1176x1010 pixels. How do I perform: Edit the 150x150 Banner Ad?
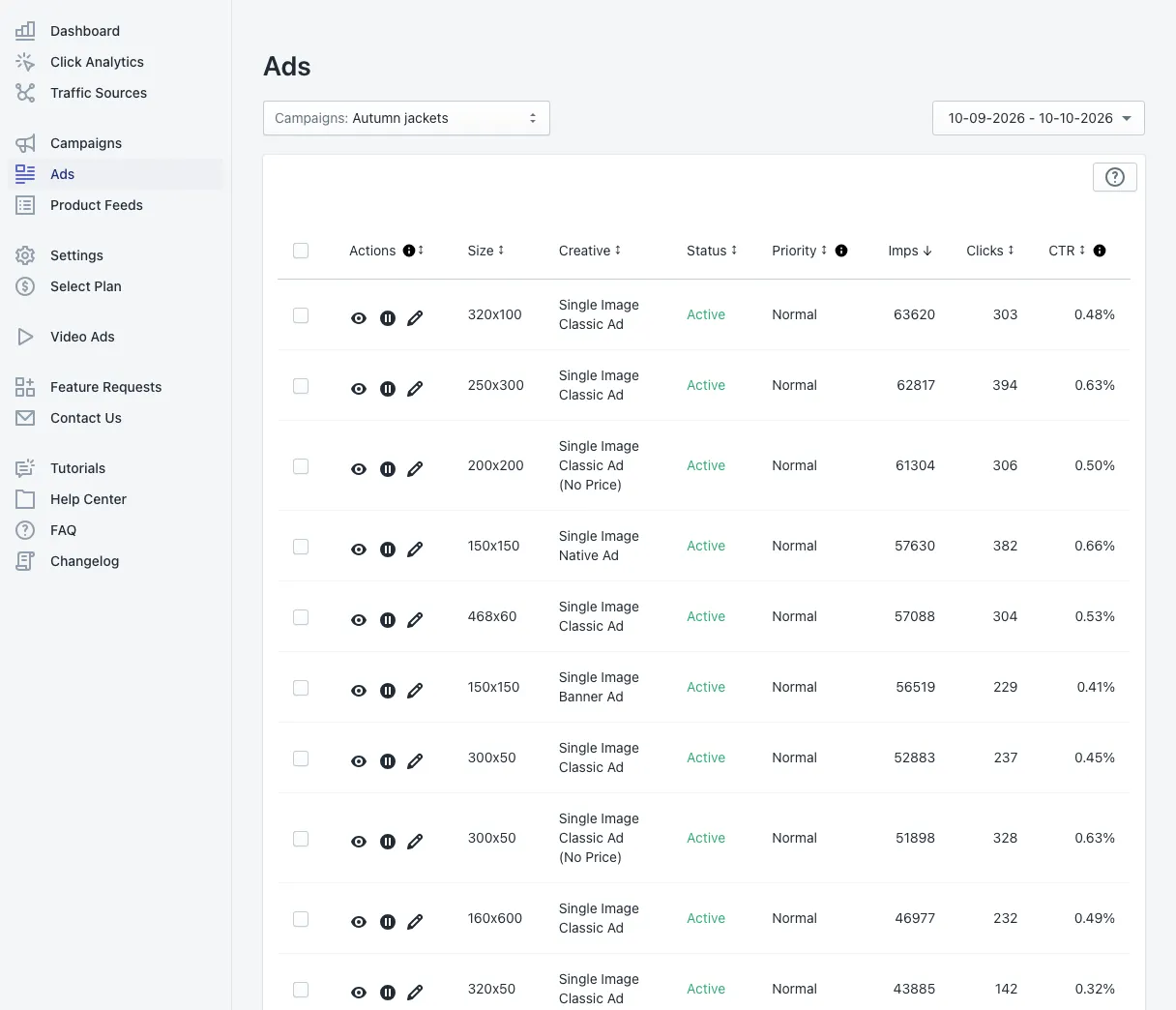click(415, 691)
